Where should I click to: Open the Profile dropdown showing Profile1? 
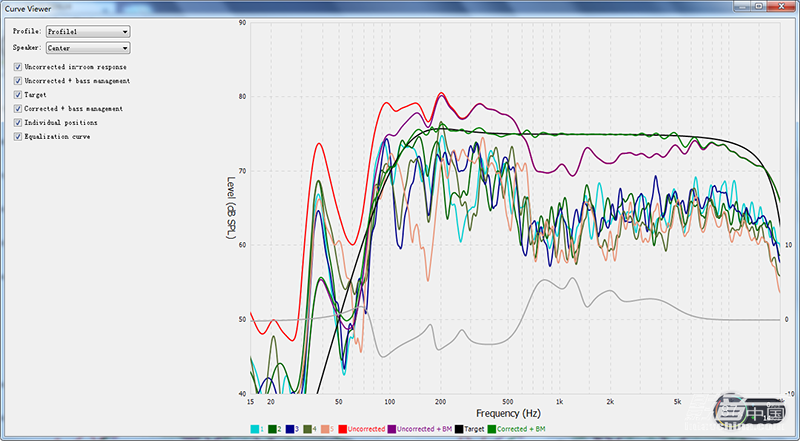click(x=88, y=32)
